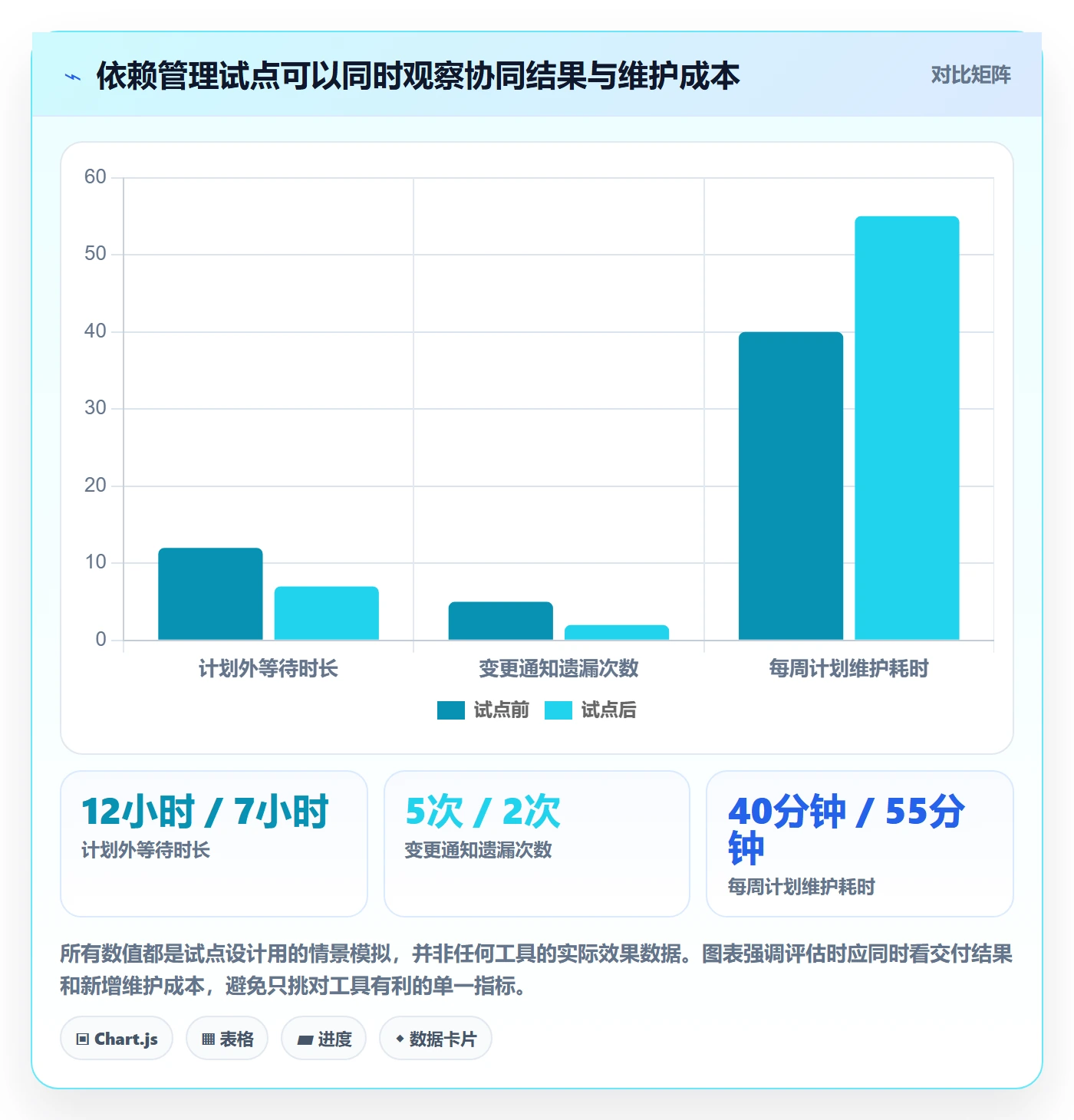The height and width of the screenshot is (1120, 1074).
Task: Select the 试点后 bar for 变更通知遗漏次数
Action: [617, 632]
